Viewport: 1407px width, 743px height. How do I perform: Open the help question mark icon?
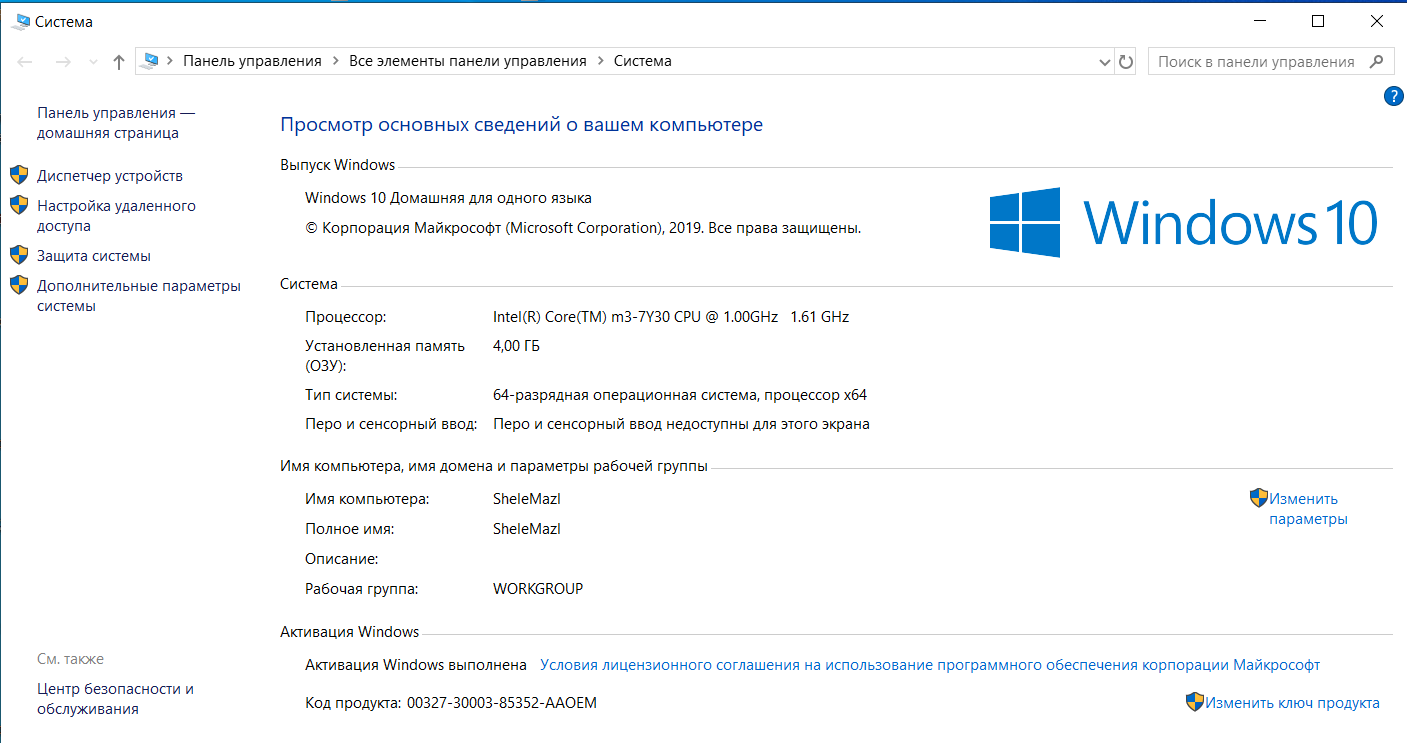[1393, 96]
